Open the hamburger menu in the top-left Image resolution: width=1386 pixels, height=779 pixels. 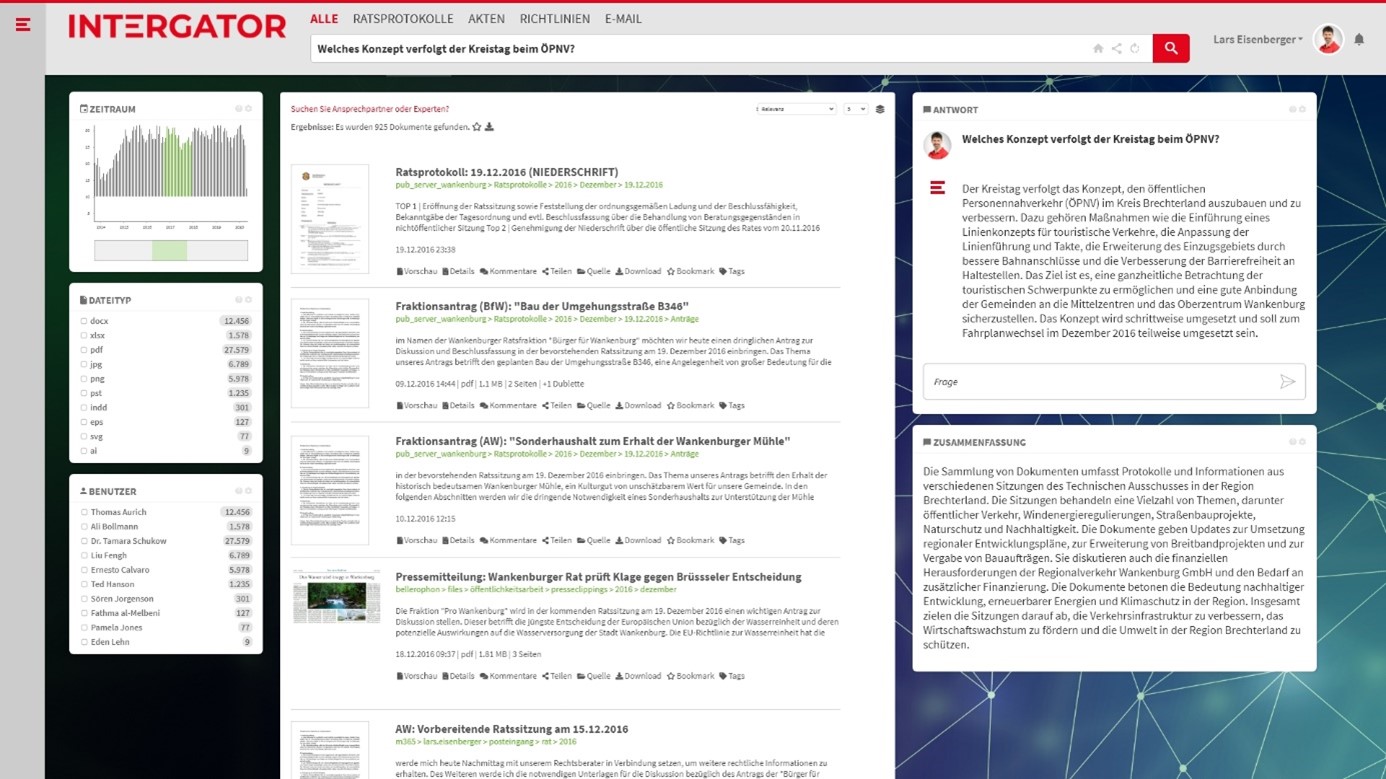point(23,25)
